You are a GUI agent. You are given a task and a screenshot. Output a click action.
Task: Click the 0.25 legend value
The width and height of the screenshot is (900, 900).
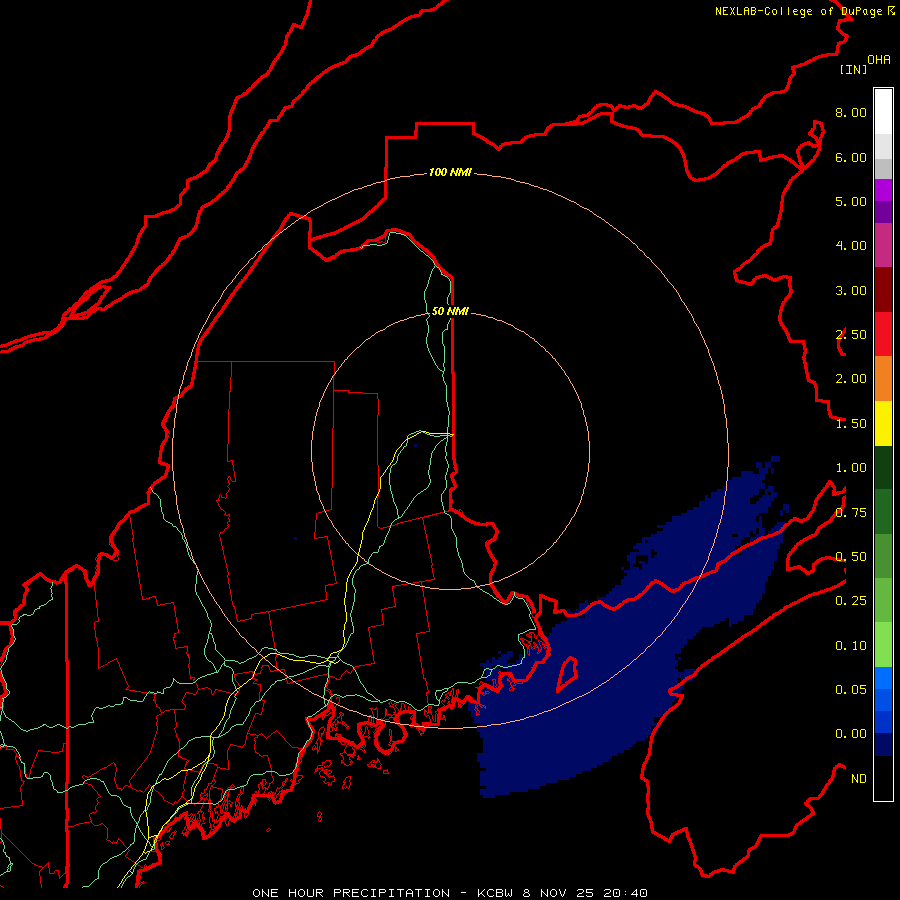(x=851, y=601)
